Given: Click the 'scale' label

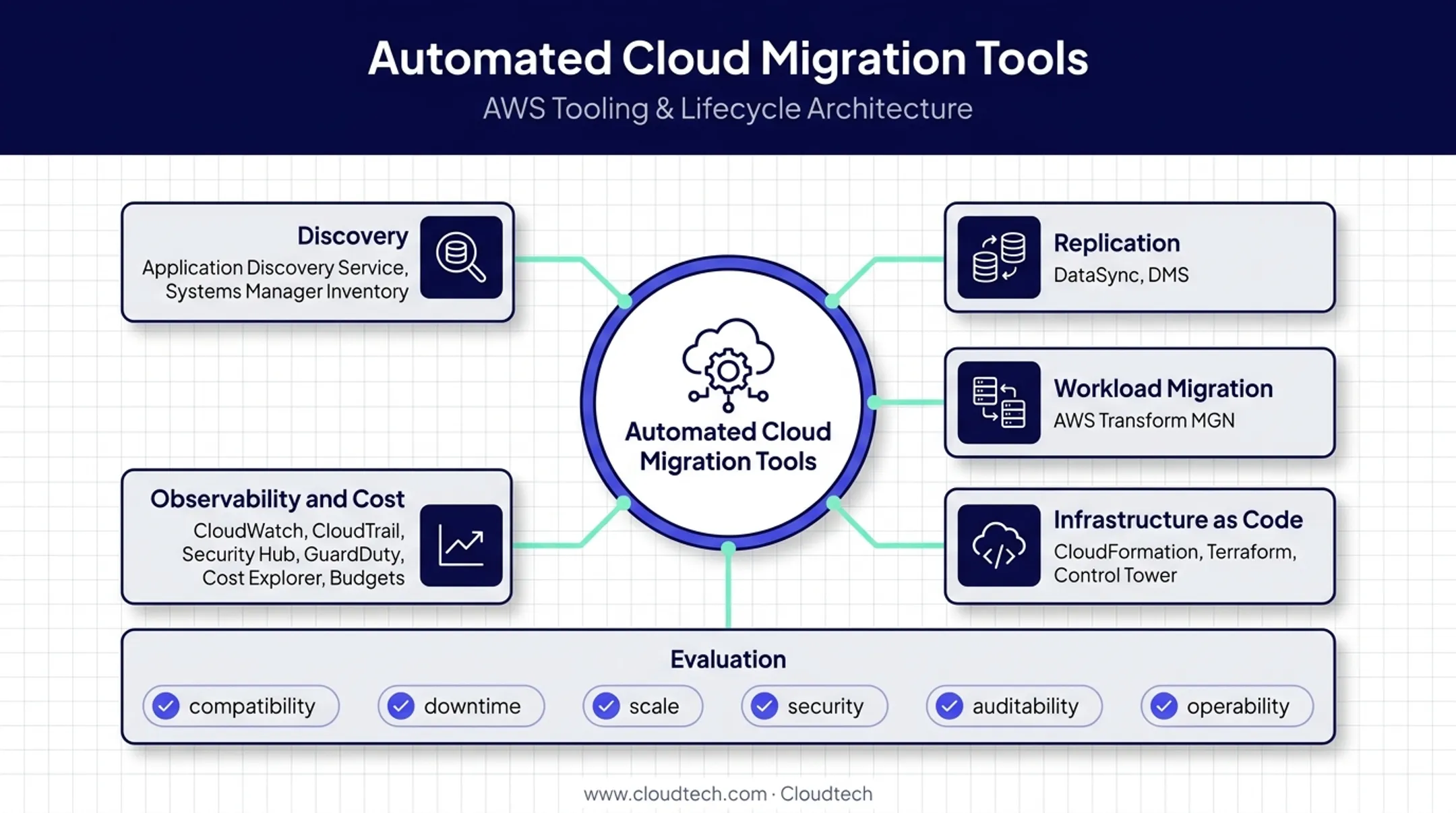Looking at the screenshot, I should pyautogui.click(x=654, y=706).
